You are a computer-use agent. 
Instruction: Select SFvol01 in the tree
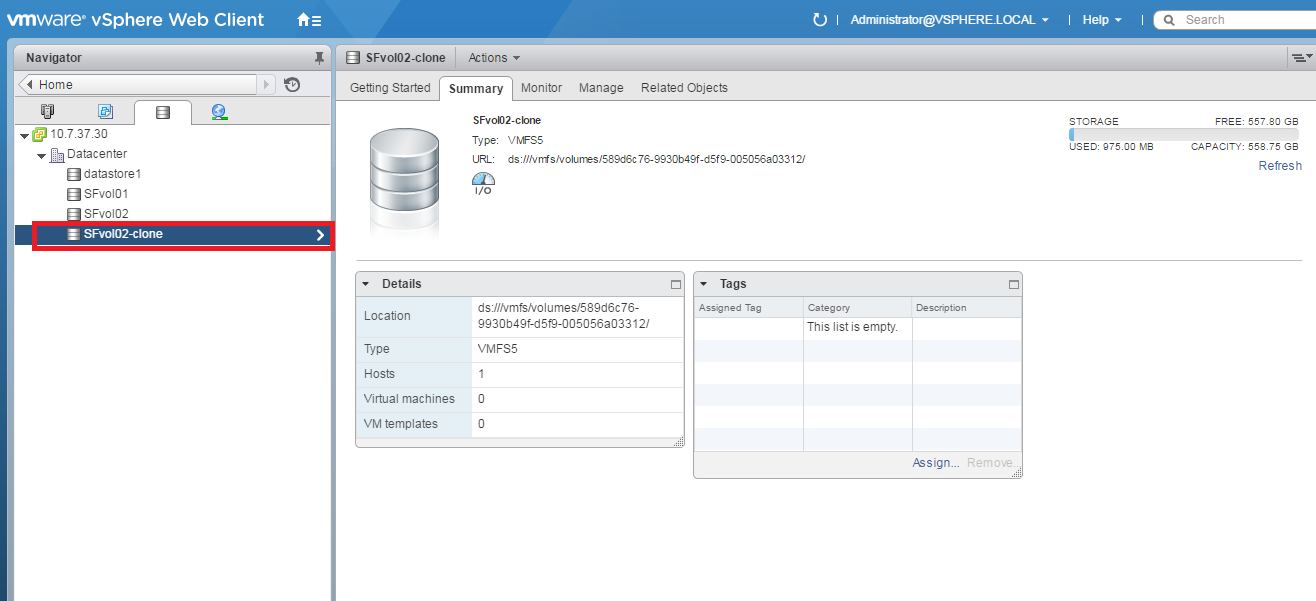[106, 194]
